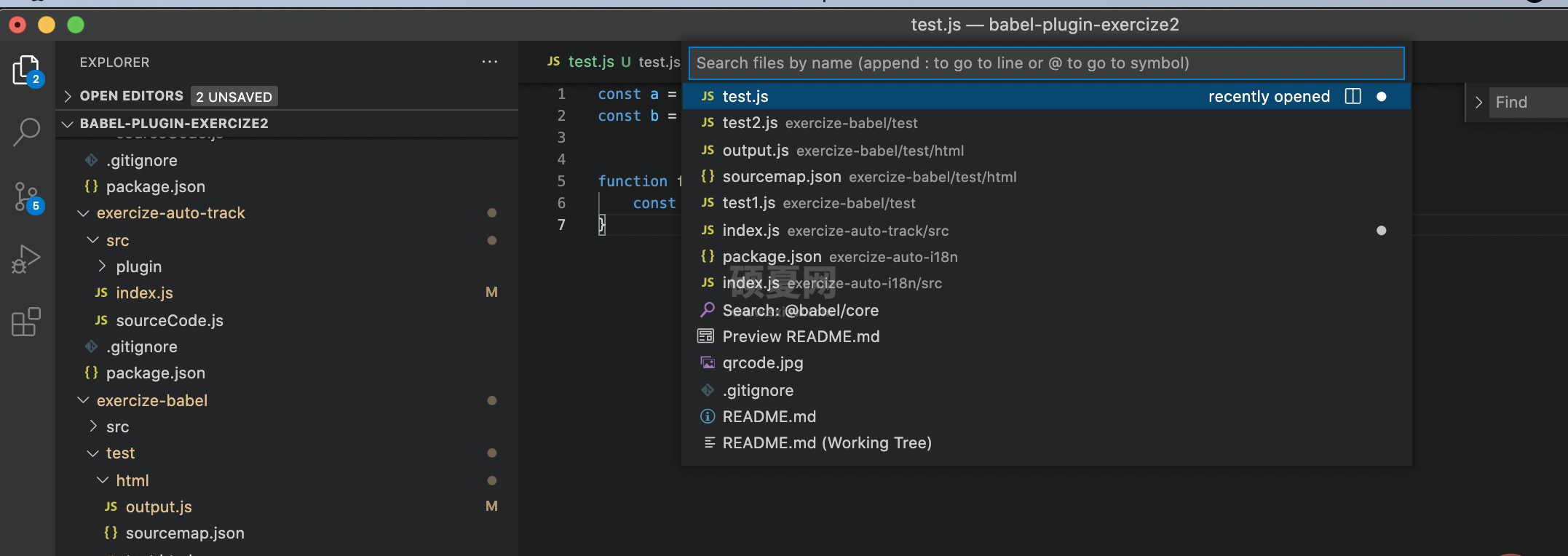Click the JS icon of index.js in explorer
This screenshot has width=1568, height=556.
click(102, 293)
